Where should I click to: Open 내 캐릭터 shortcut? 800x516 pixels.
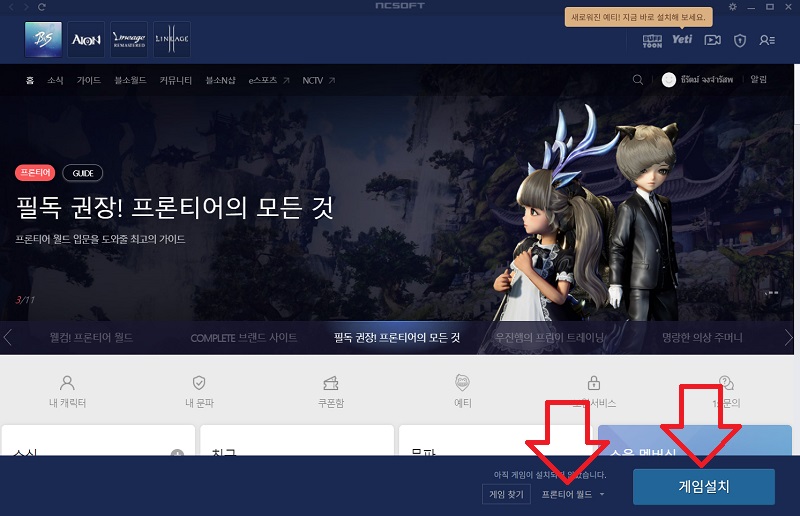click(67, 391)
